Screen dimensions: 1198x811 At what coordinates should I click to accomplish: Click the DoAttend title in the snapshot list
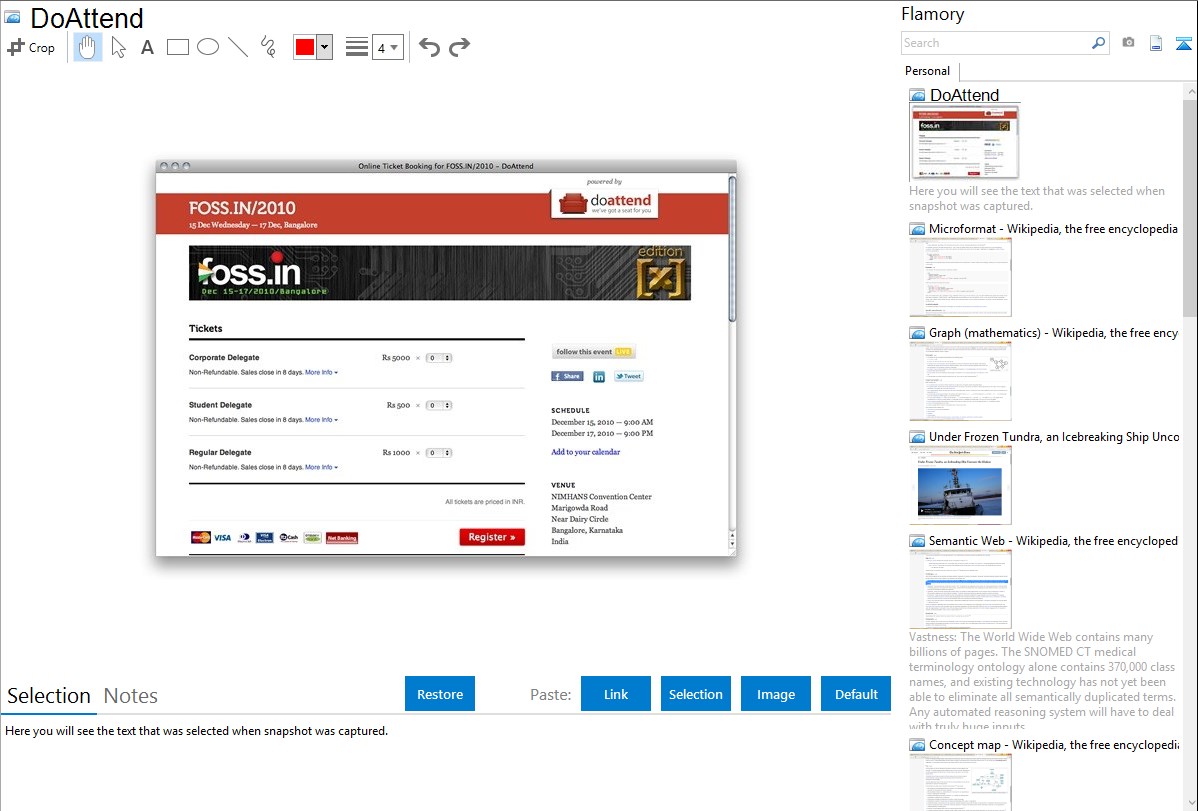(x=964, y=95)
